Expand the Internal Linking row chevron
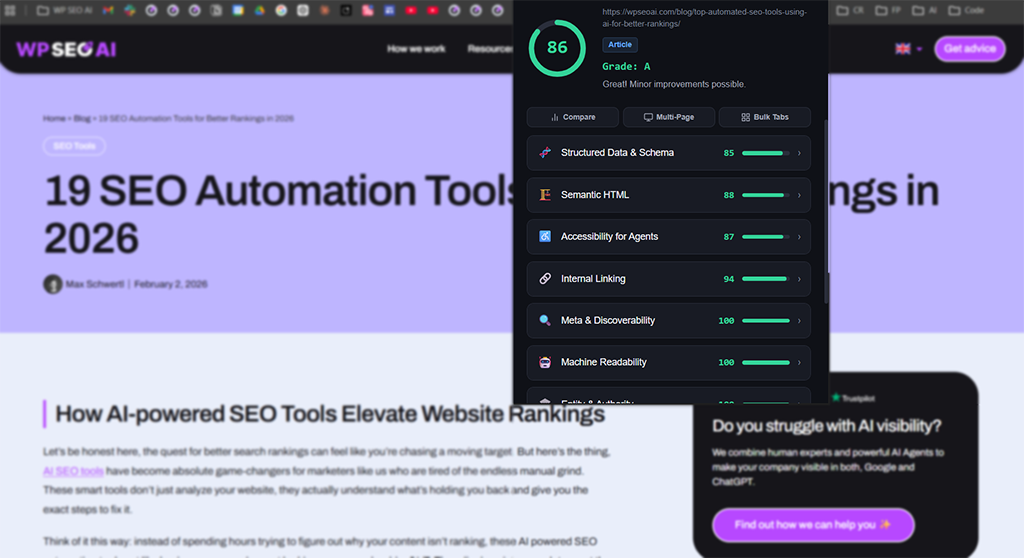This screenshot has width=1024, height=558. point(799,279)
